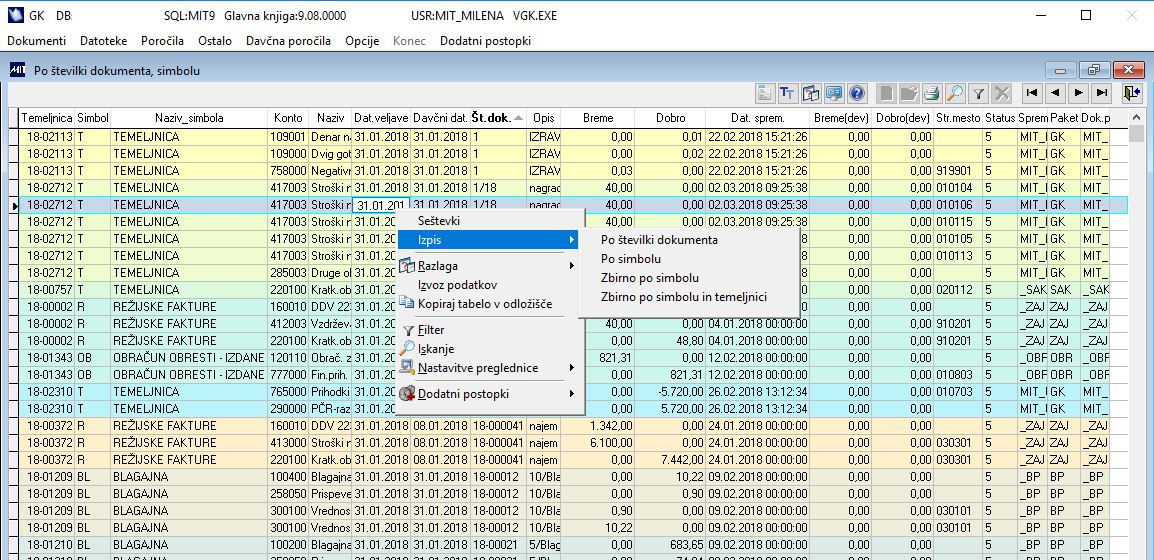
Task: Open the blue question mark help icon
Action: tap(856, 93)
